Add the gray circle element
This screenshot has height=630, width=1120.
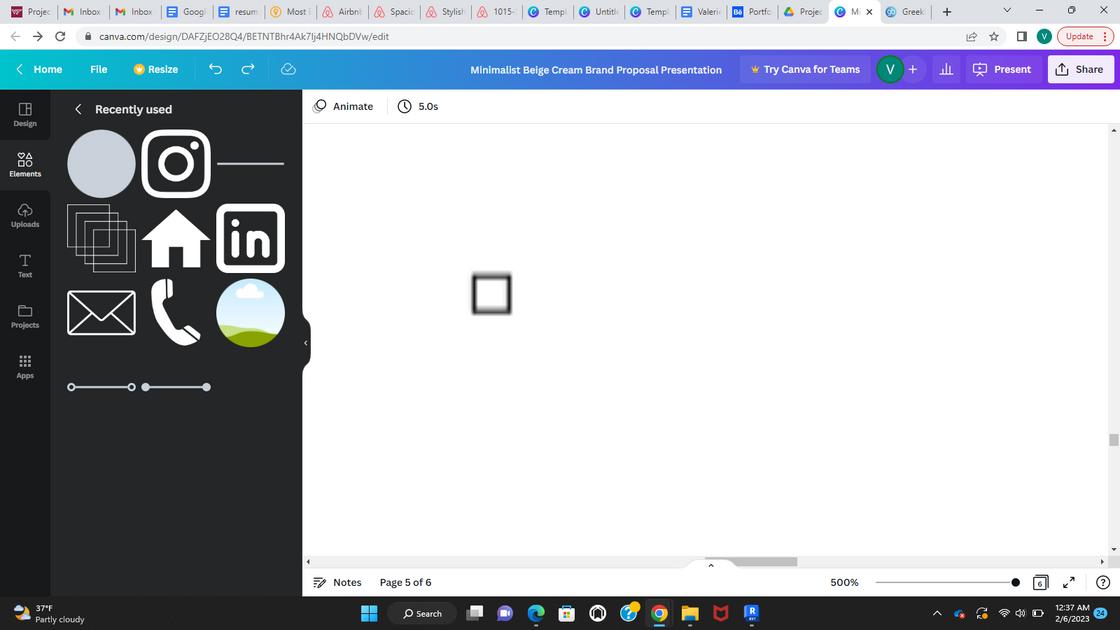click(x=101, y=164)
